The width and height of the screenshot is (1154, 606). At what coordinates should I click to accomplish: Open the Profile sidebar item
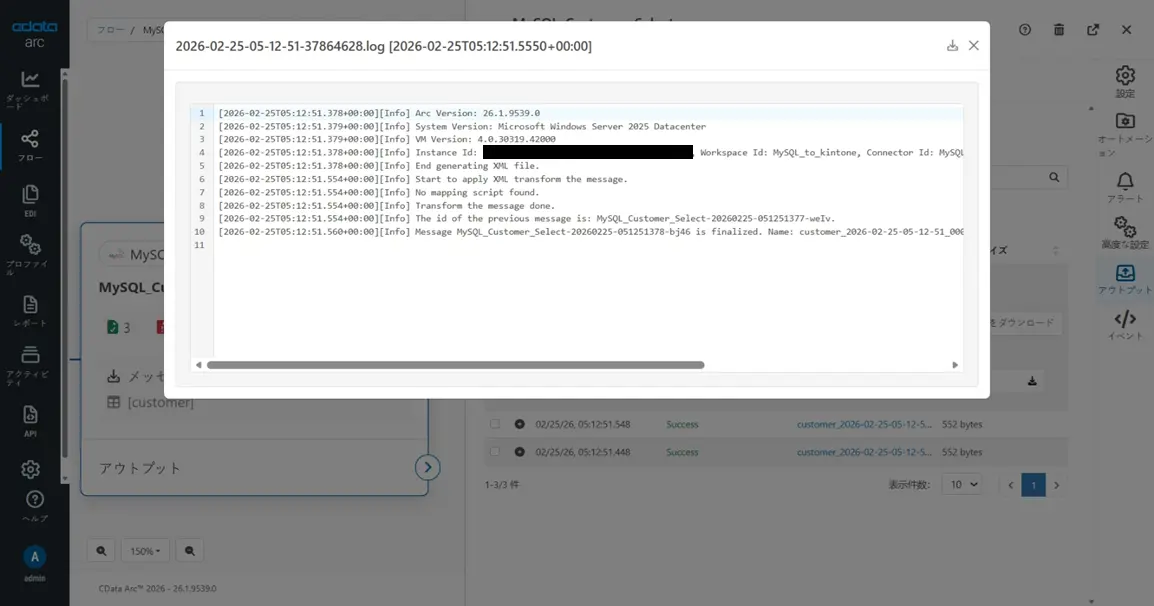click(x=30, y=254)
